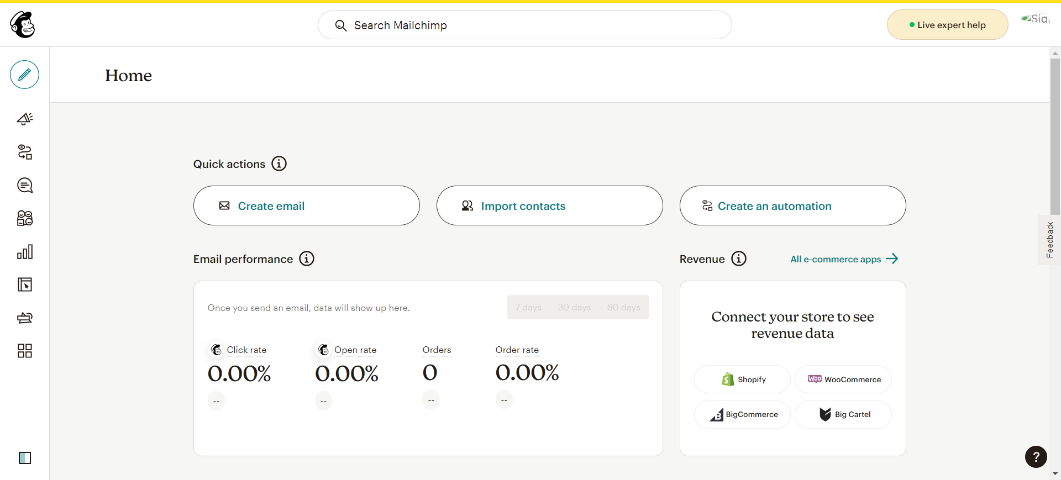Go to Automations flow icon in sidebar

pyautogui.click(x=25, y=152)
